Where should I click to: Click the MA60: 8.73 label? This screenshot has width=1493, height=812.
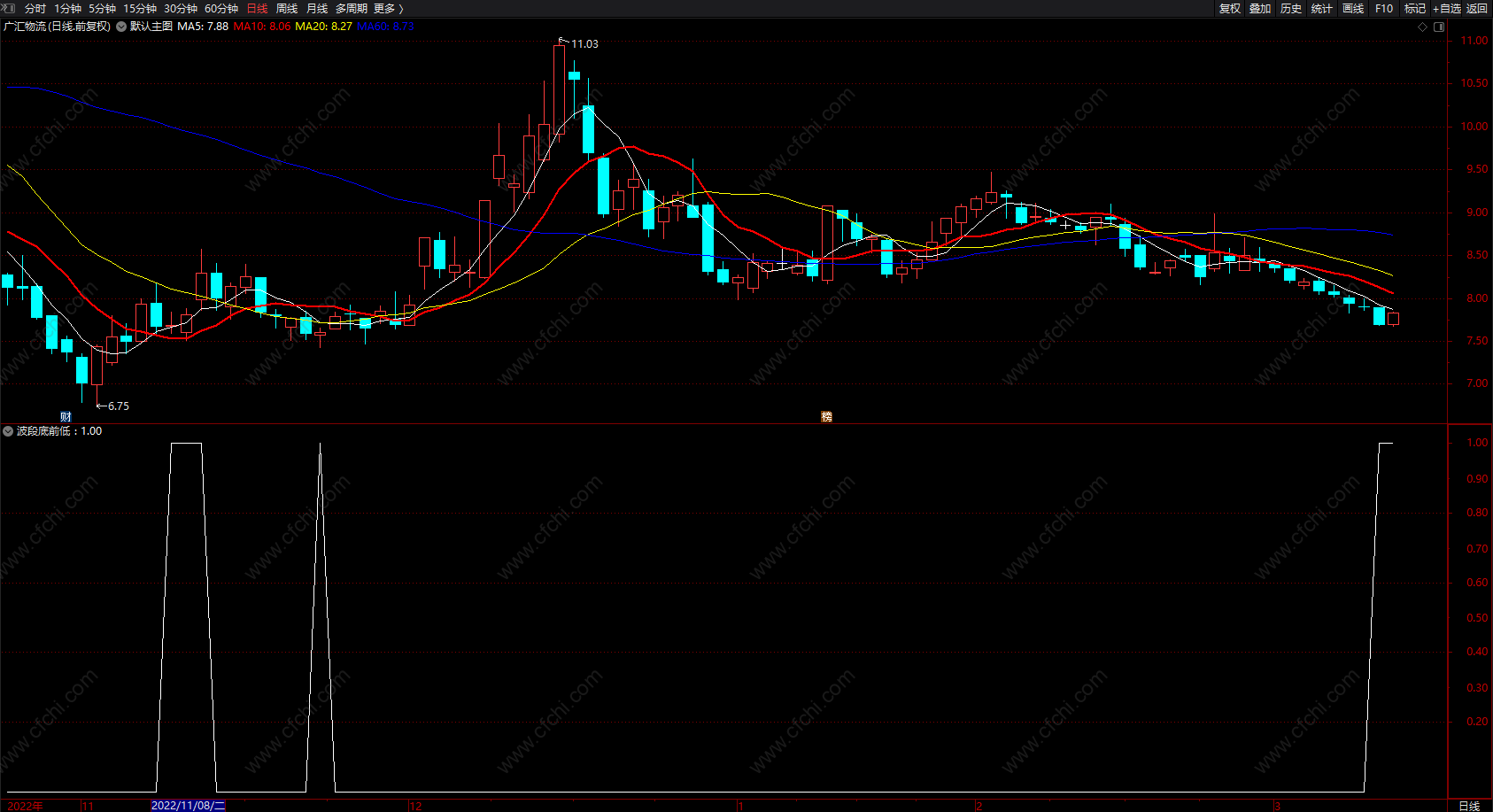[385, 27]
